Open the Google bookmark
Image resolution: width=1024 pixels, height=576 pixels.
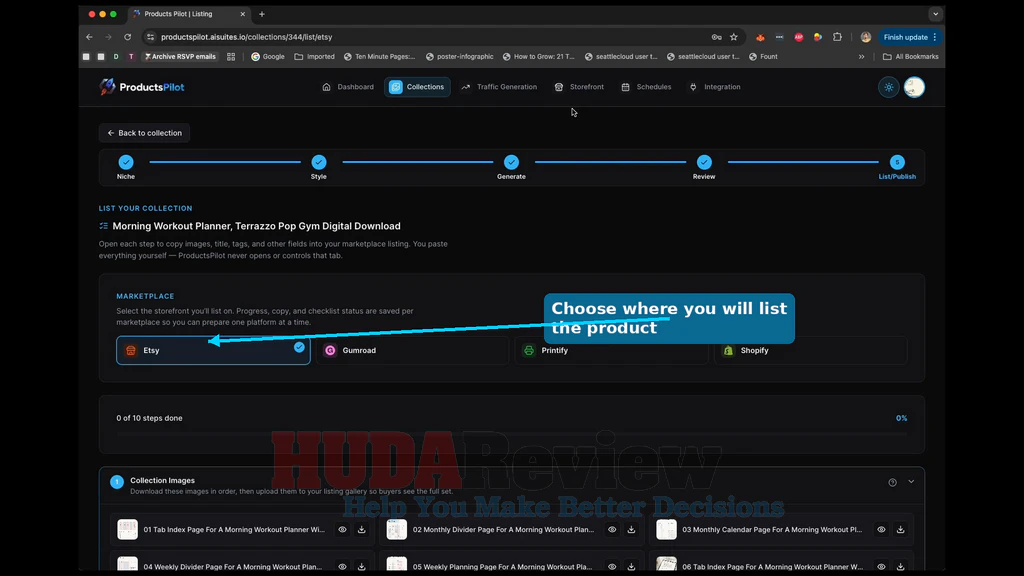pos(268,57)
